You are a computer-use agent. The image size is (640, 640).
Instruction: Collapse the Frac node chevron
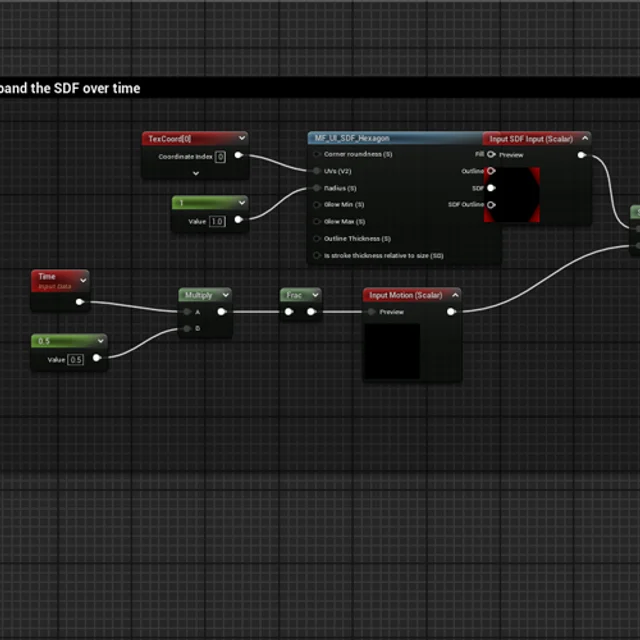tap(315, 295)
